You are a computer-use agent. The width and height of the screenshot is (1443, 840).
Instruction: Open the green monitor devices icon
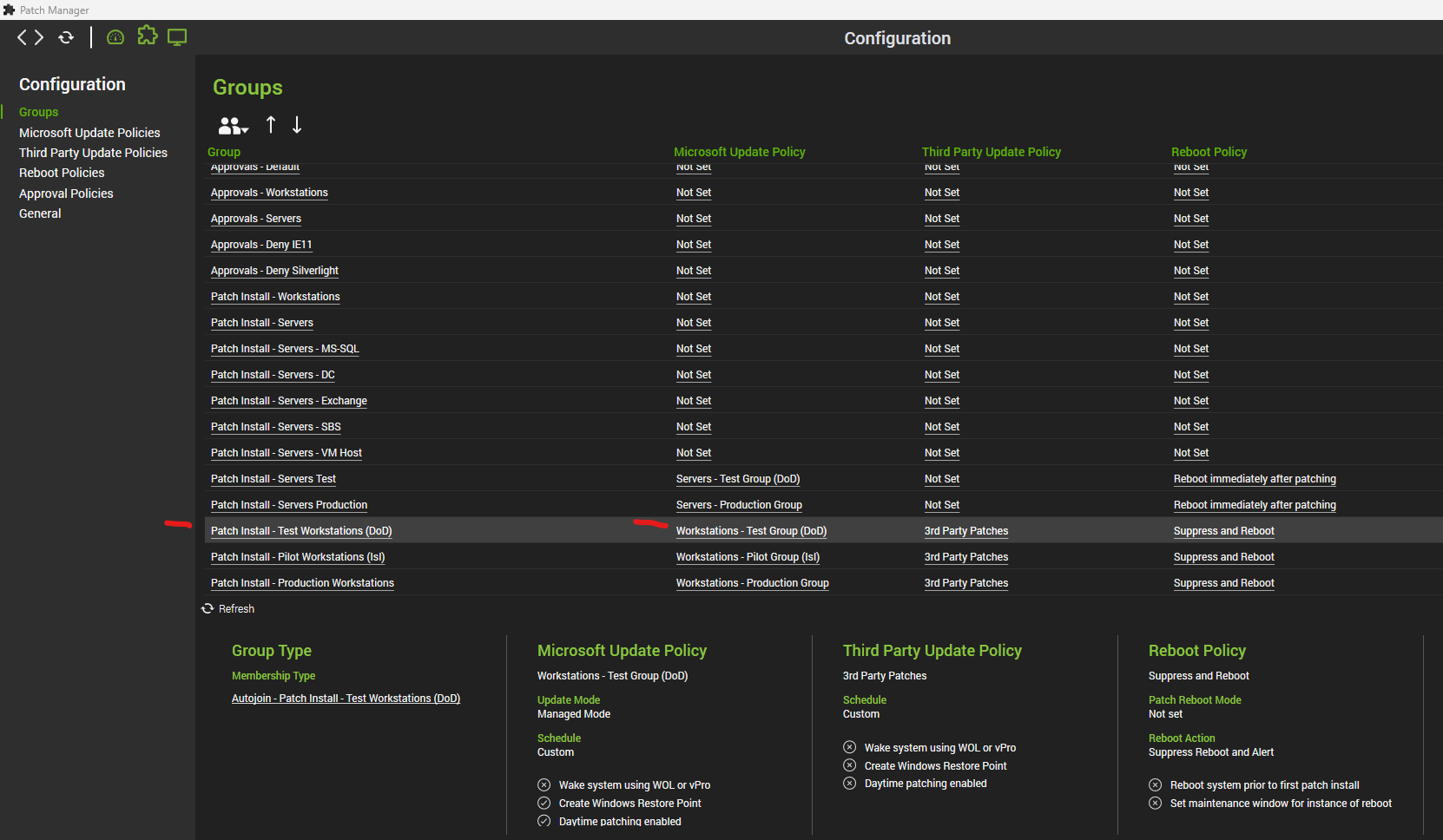click(177, 37)
